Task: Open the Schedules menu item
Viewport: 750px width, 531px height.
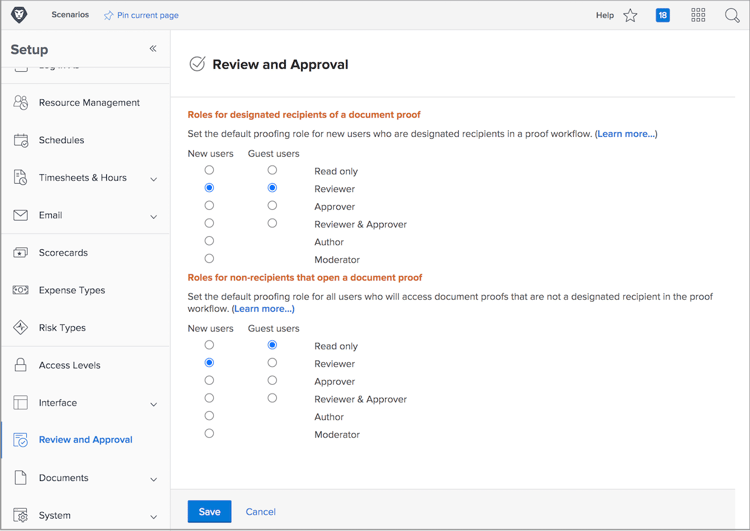Action: click(x=61, y=140)
